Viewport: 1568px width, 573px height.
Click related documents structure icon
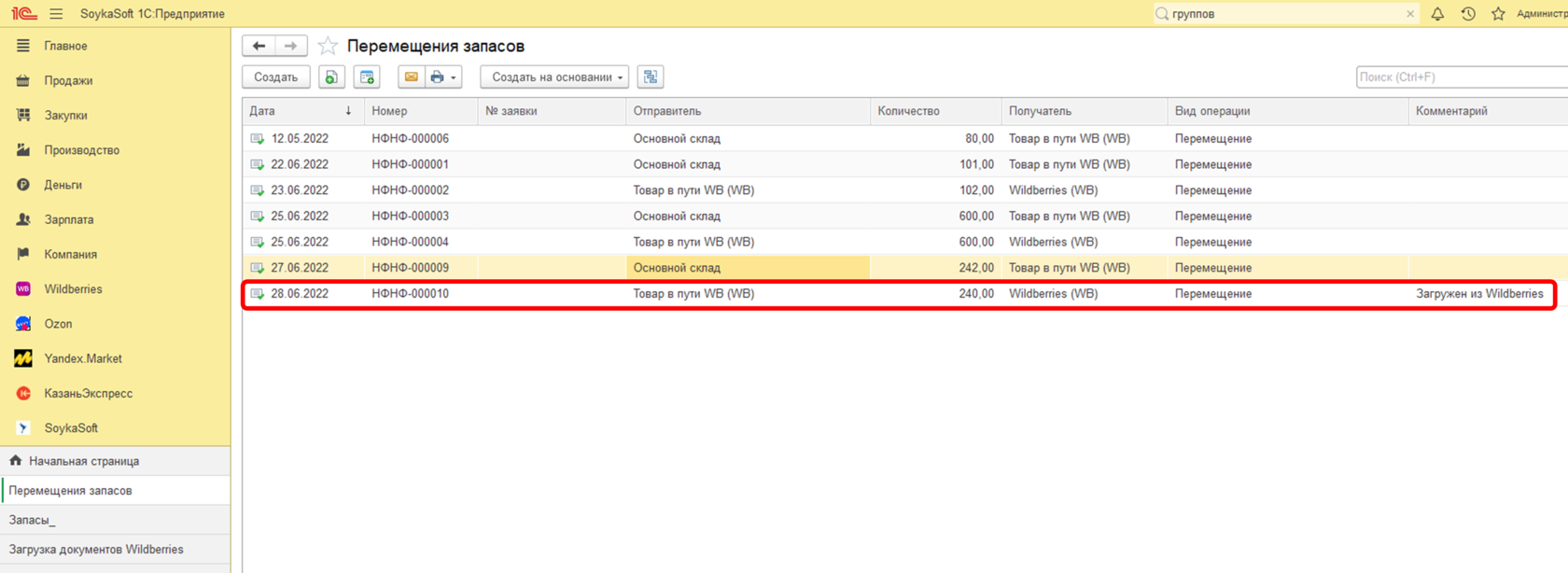651,77
